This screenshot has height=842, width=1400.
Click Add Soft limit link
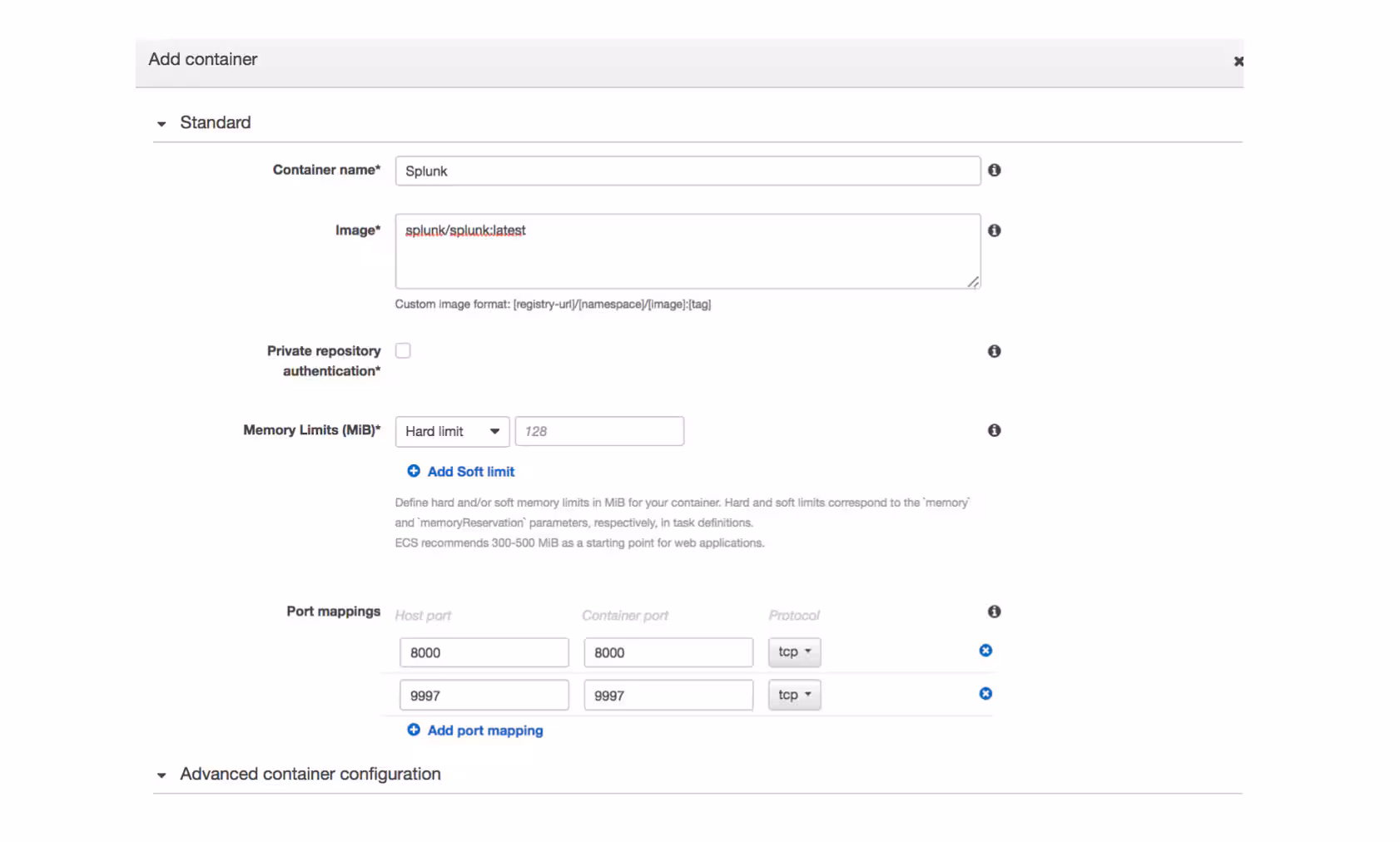(470, 472)
